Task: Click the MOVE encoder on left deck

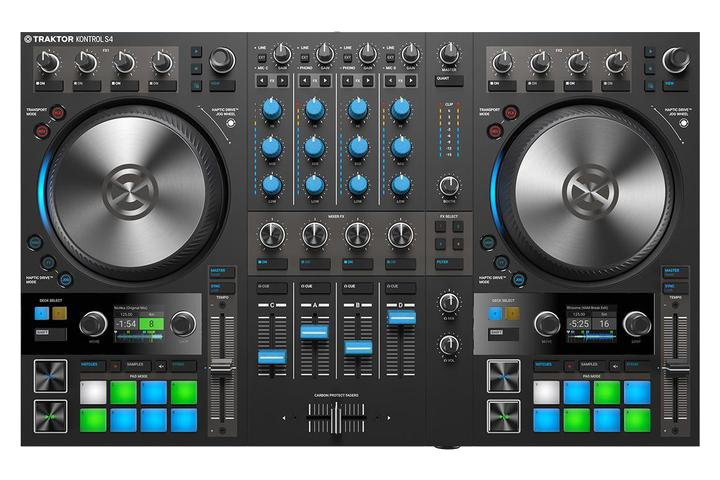Action: 94,324
